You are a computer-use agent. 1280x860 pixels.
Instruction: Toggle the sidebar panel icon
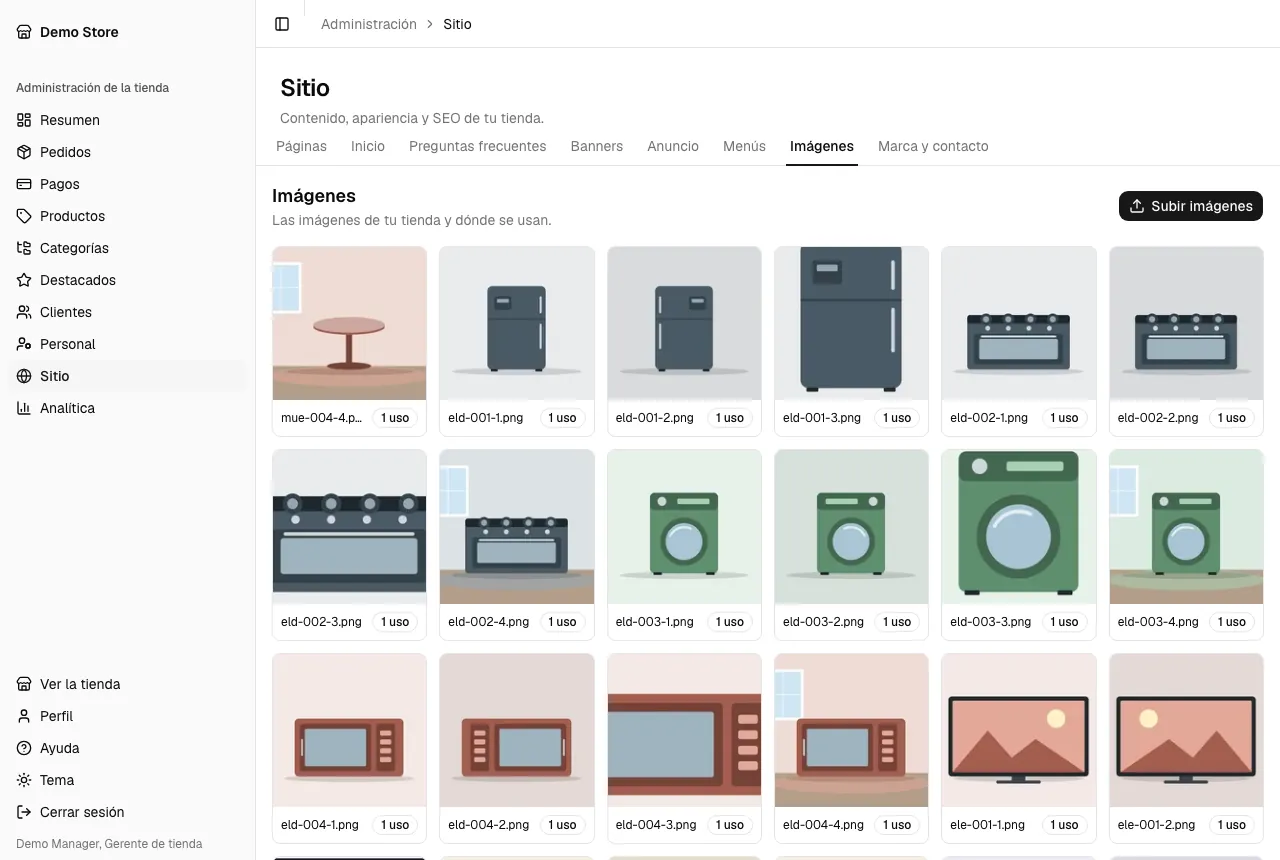tap(282, 24)
